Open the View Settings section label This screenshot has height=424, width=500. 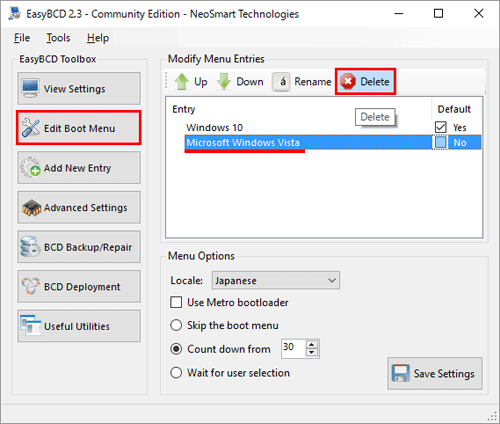(75, 89)
